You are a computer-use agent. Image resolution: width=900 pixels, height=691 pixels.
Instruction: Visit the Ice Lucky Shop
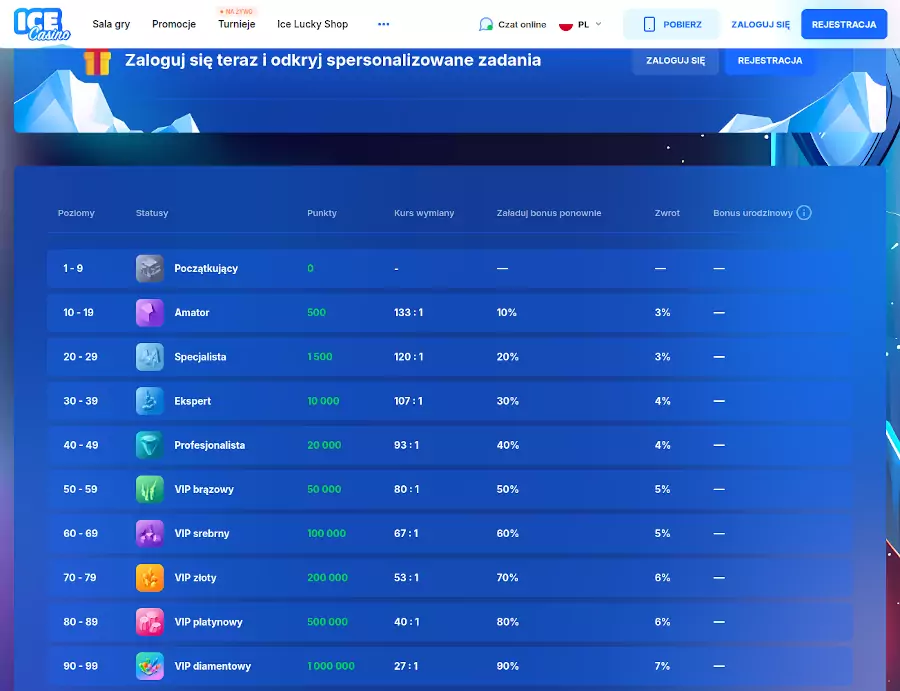(313, 24)
